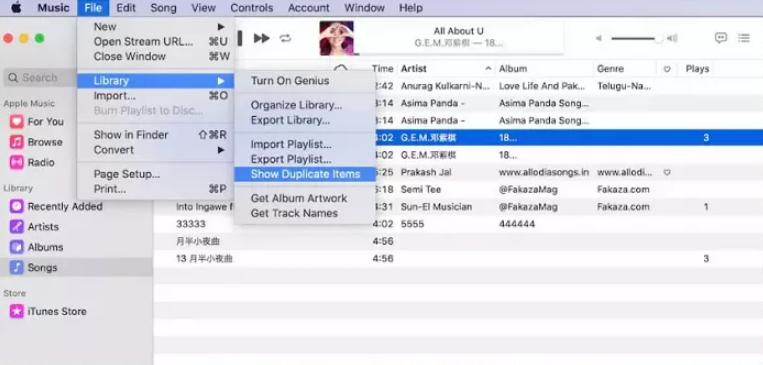Image resolution: width=763 pixels, height=365 pixels.
Task: Click the fast-forward next track button
Action: tap(262, 38)
